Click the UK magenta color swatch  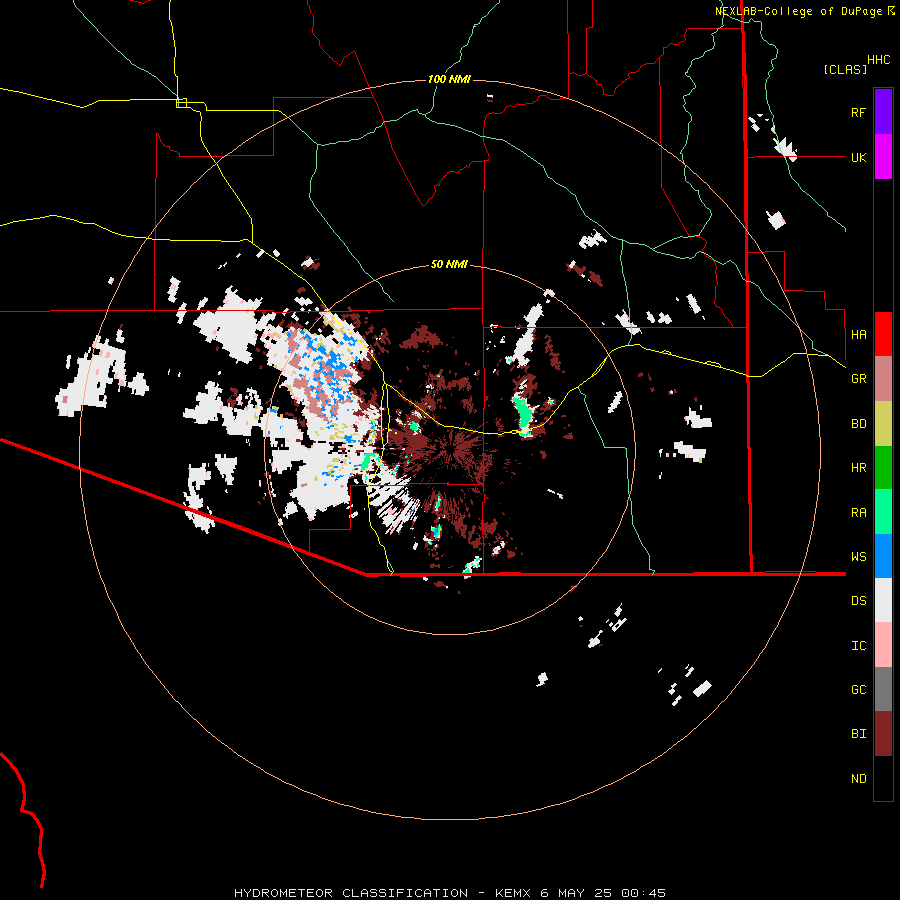click(883, 157)
